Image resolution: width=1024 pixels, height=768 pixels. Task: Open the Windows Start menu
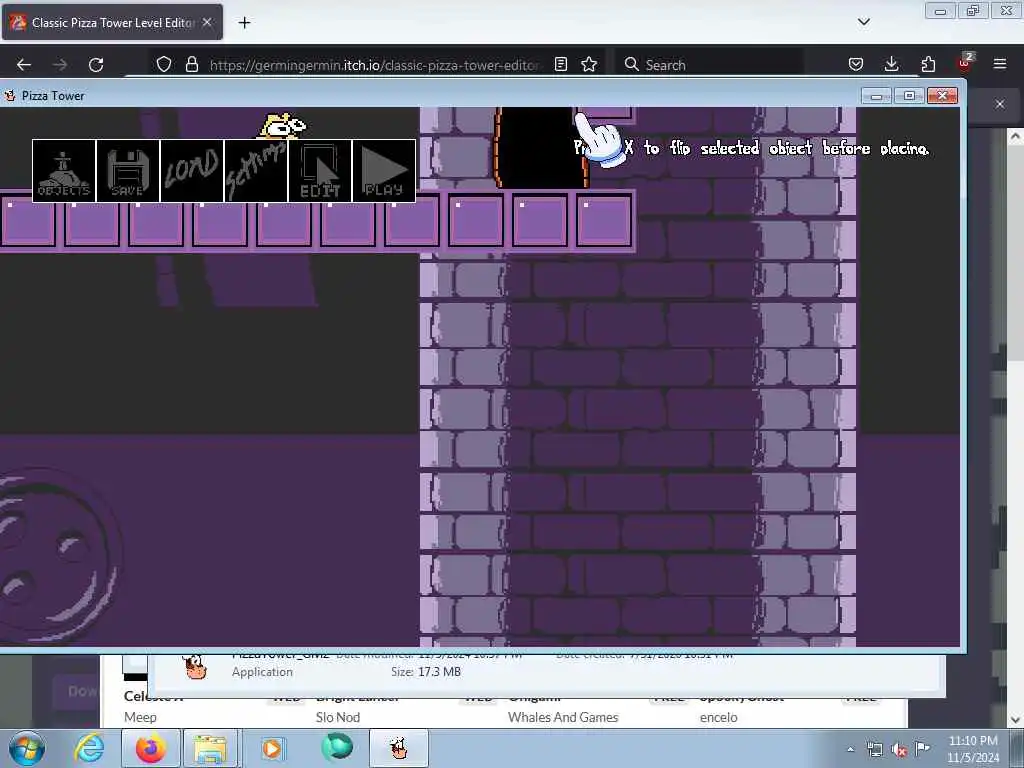(x=27, y=748)
